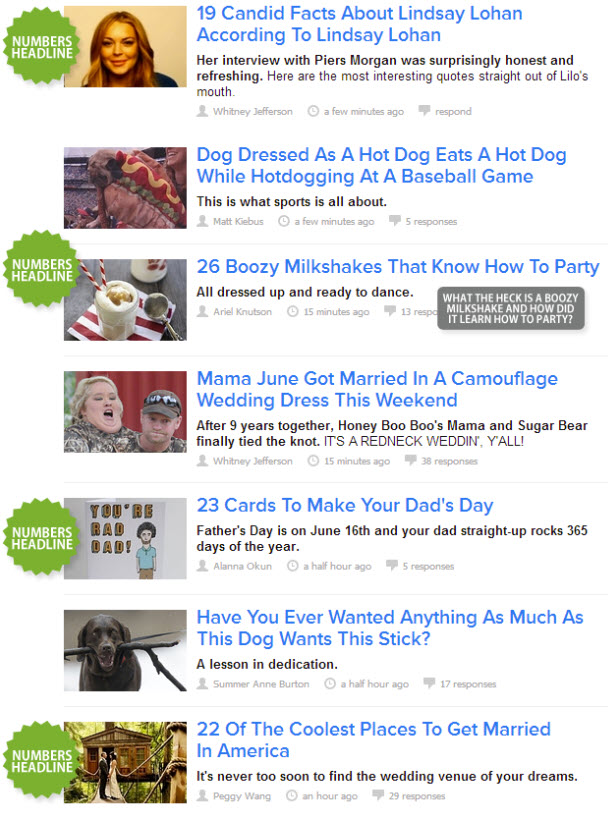Click the Mama June wedding photo thumbnail

[x=125, y=412]
